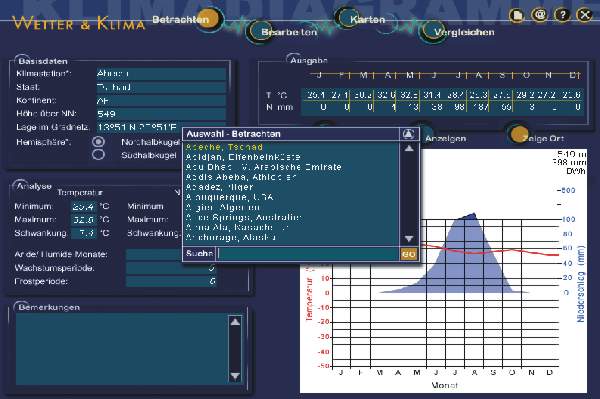Viewport: 600px width, 399px height.
Task: Select the Südhalbkugel radio button
Action: (99, 155)
